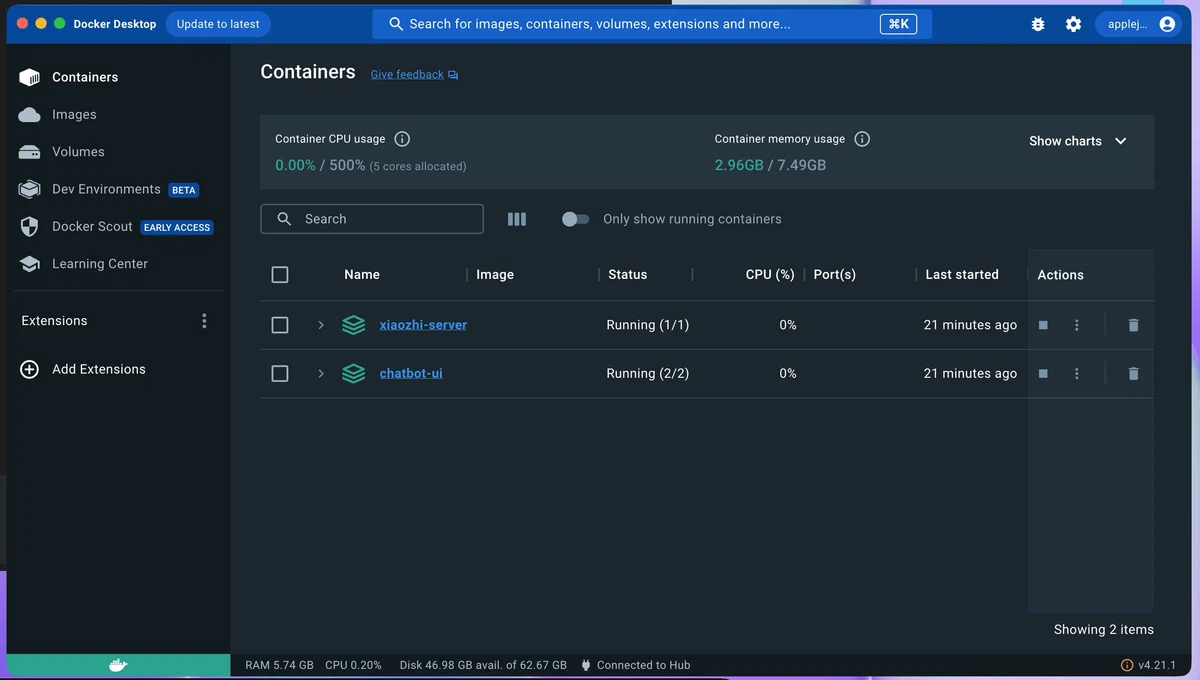The height and width of the screenshot is (680, 1200).
Task: Click the Give feedback link
Action: click(x=414, y=74)
